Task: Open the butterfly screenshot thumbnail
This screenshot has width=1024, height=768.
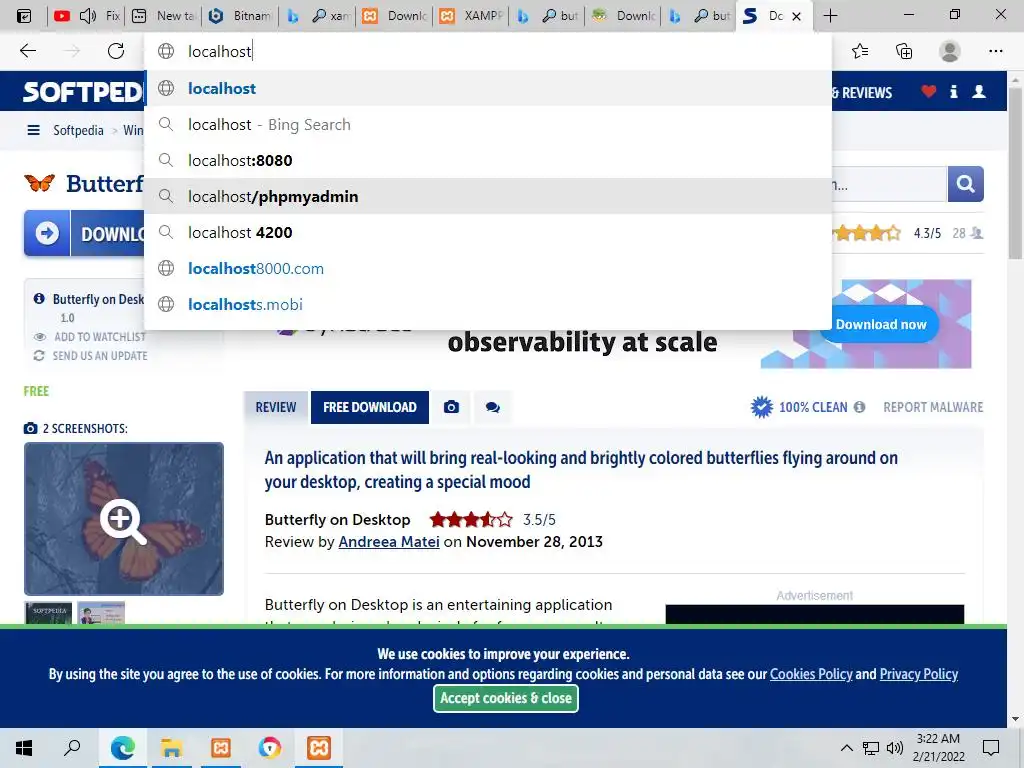Action: pyautogui.click(x=124, y=519)
